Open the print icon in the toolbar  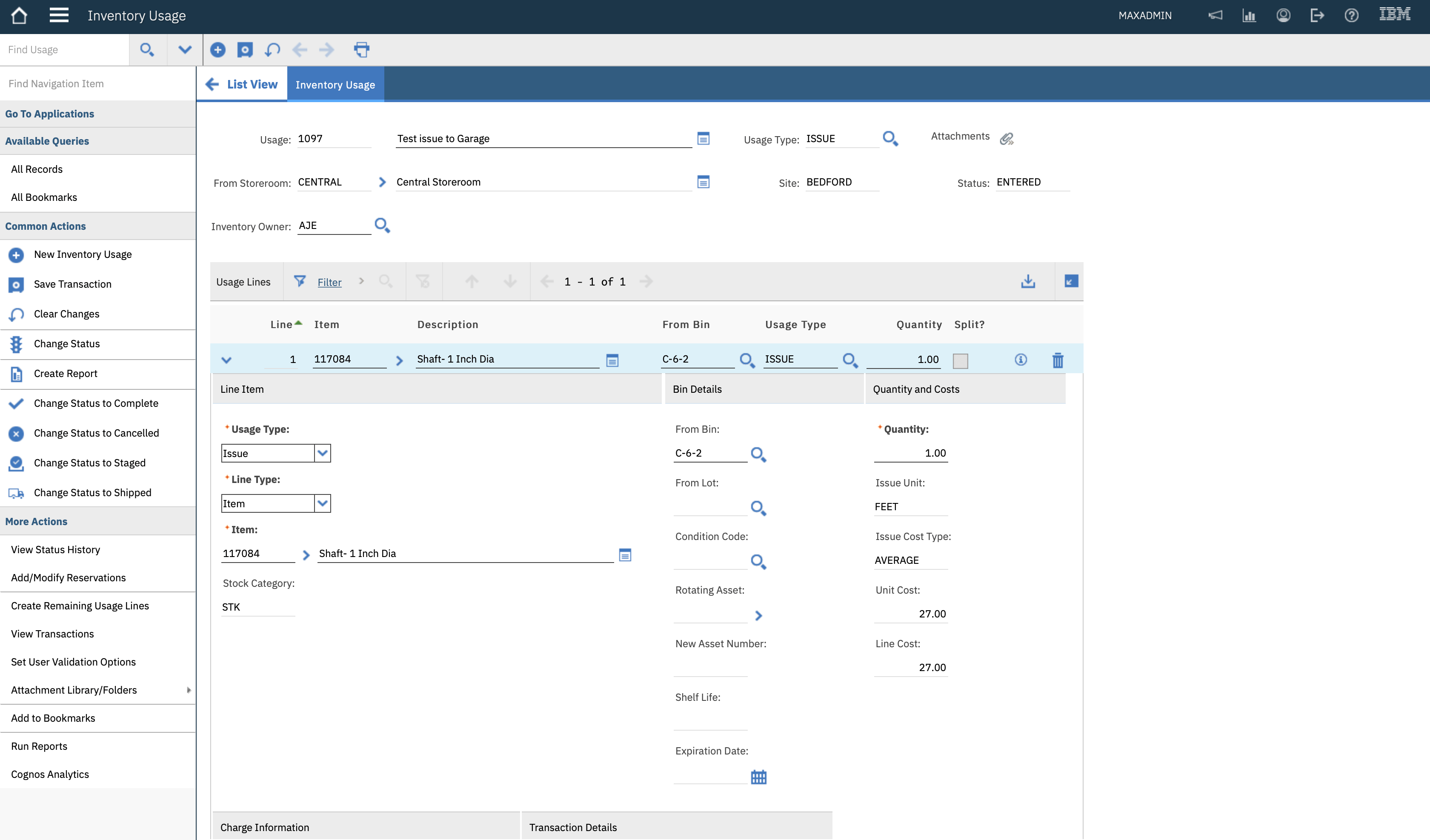click(x=361, y=49)
